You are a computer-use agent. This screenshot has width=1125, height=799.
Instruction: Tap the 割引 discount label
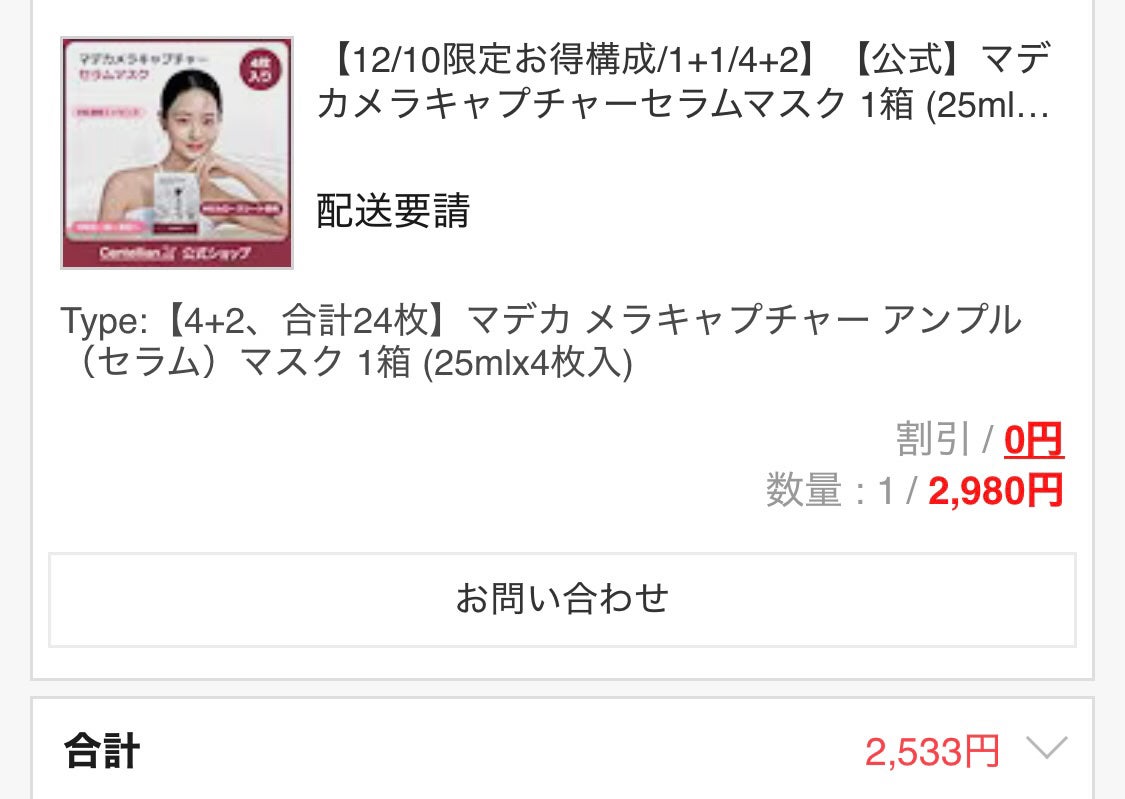tap(933, 440)
